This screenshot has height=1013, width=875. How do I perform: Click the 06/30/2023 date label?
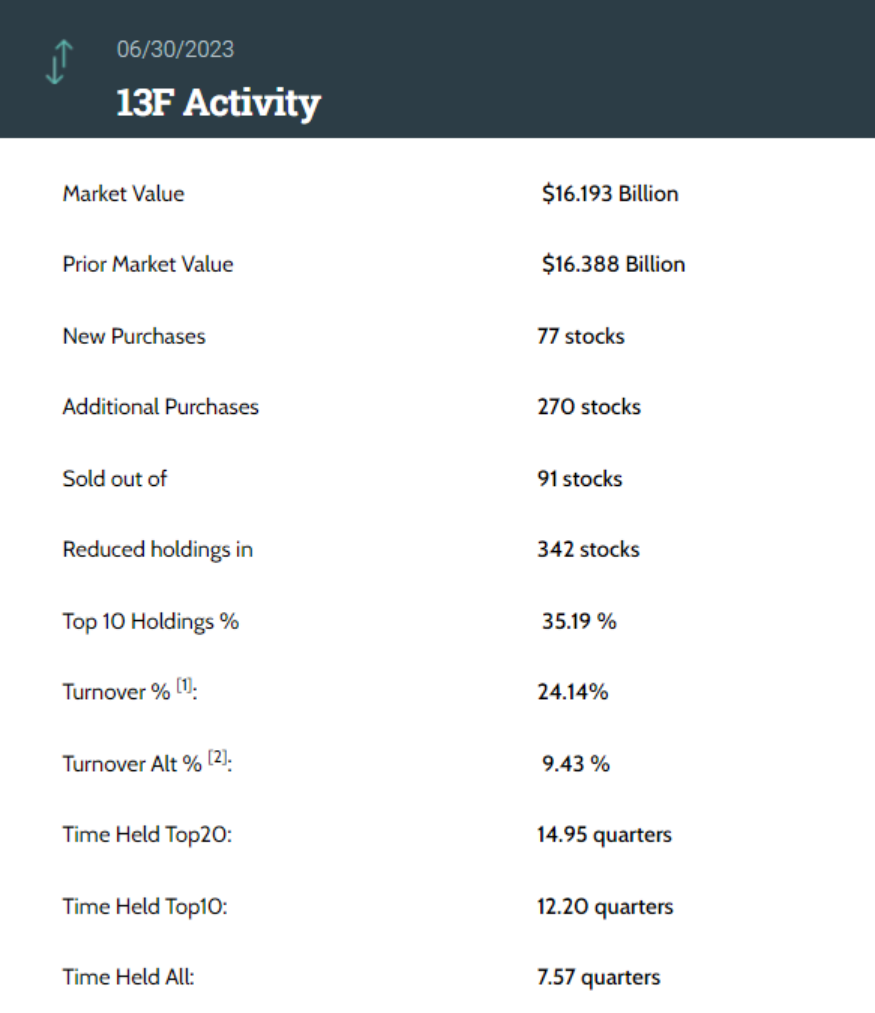175,49
